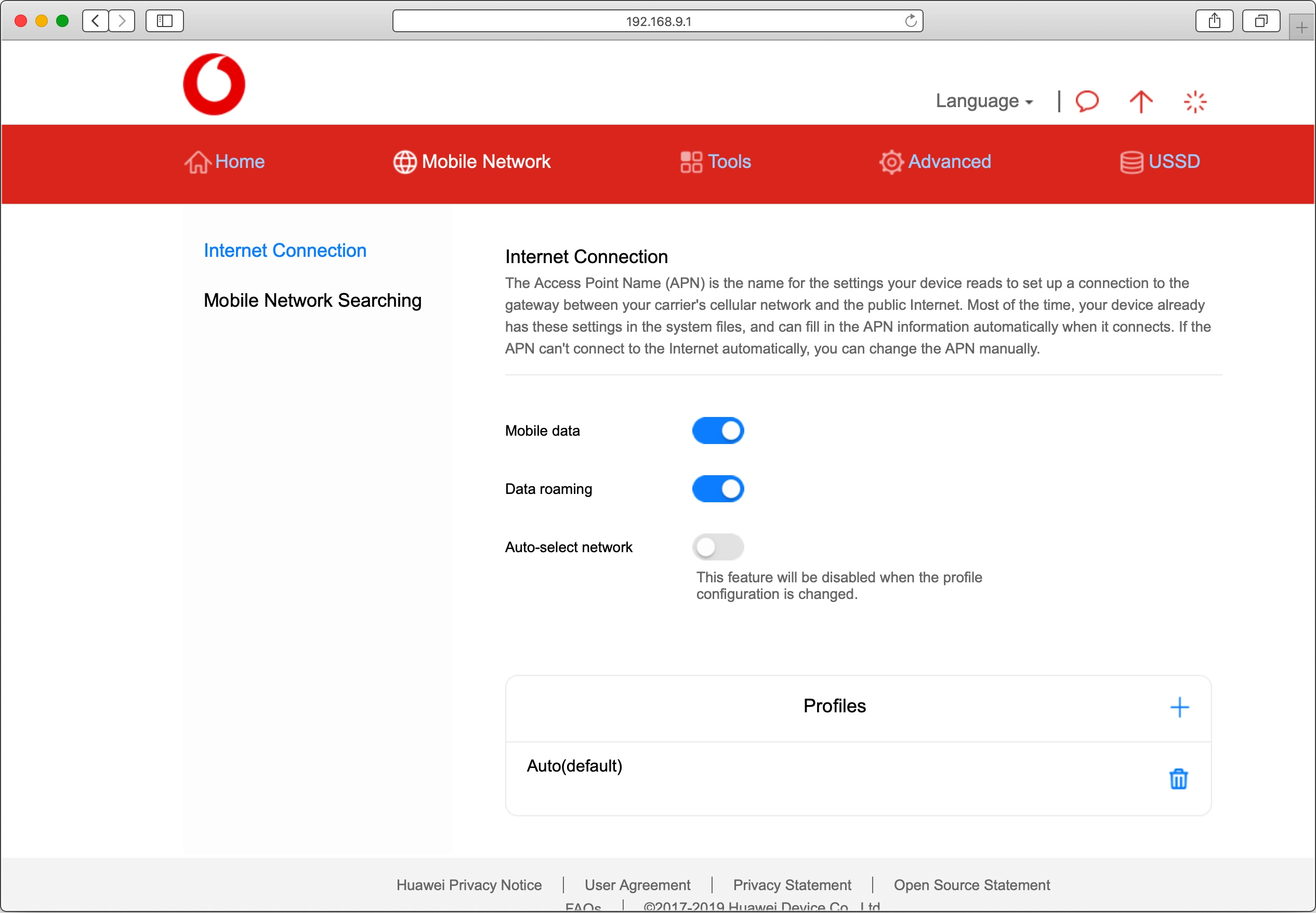The height and width of the screenshot is (913, 1316).
Task: Click the Safari share icon
Action: (x=1214, y=21)
